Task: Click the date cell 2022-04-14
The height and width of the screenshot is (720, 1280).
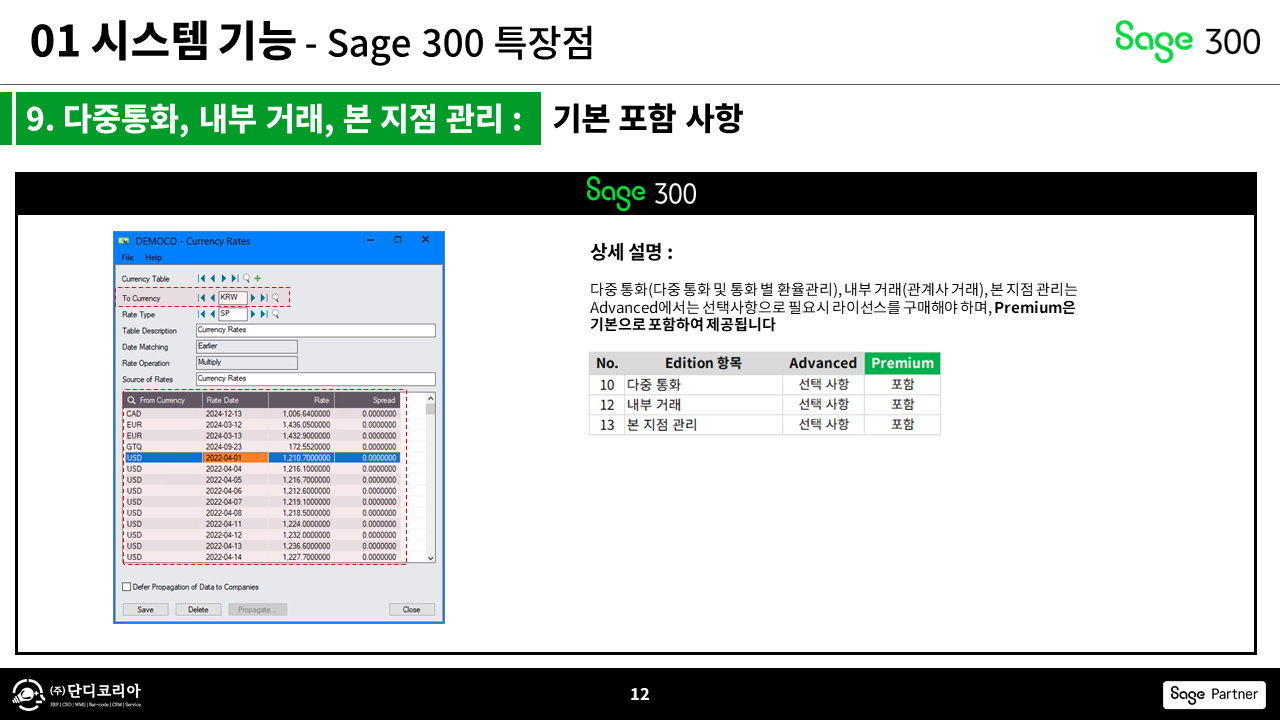Action: (235, 557)
